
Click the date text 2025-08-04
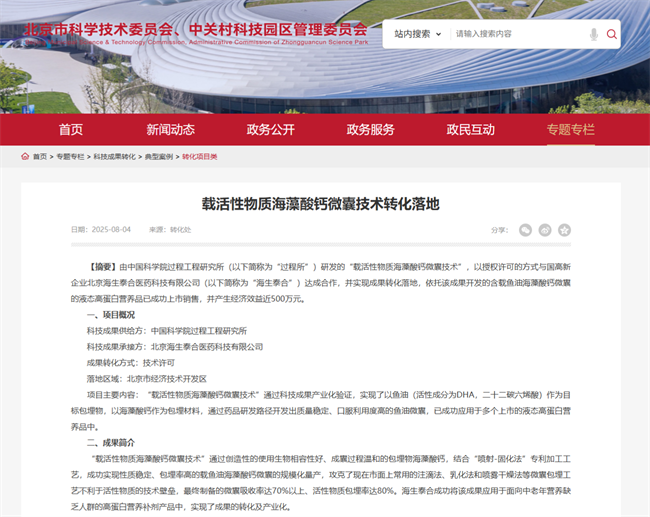(x=111, y=230)
